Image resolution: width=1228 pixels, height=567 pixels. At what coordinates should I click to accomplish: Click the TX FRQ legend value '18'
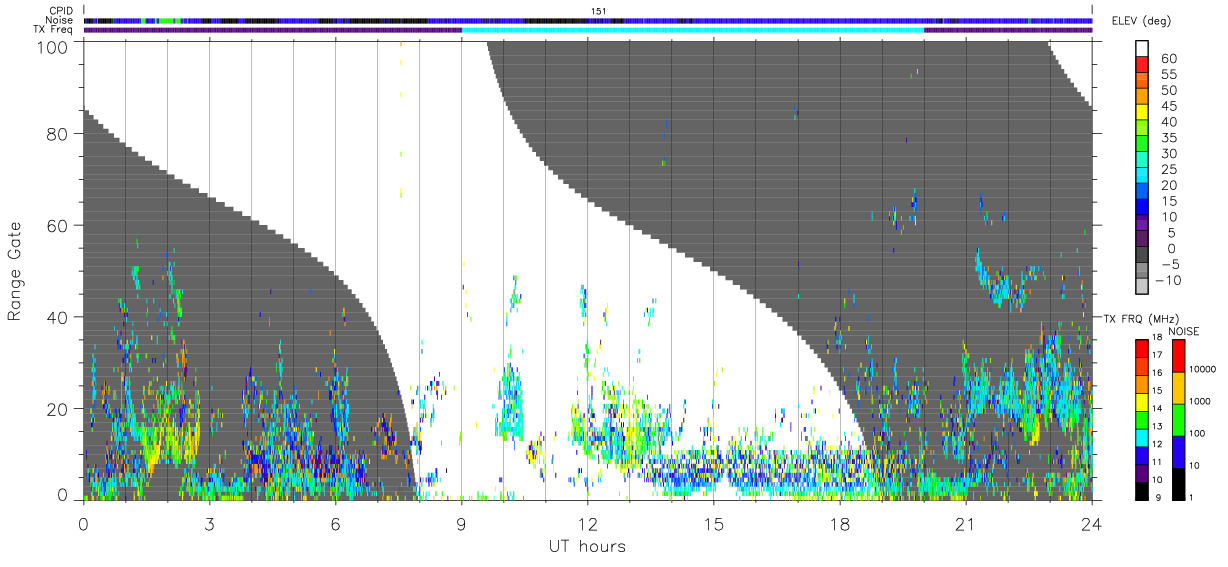pyautogui.click(x=1157, y=338)
